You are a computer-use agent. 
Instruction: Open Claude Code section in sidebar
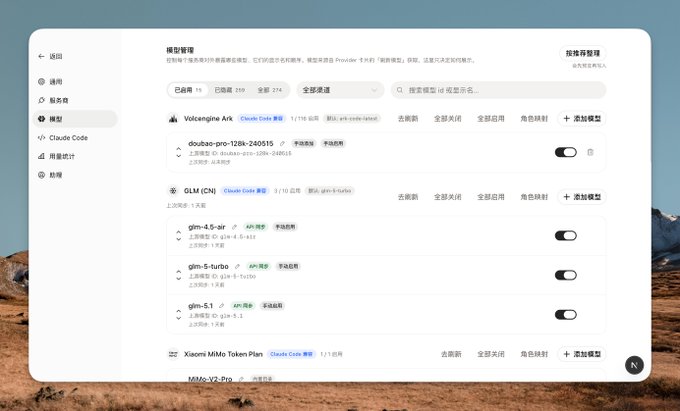tap(68, 137)
